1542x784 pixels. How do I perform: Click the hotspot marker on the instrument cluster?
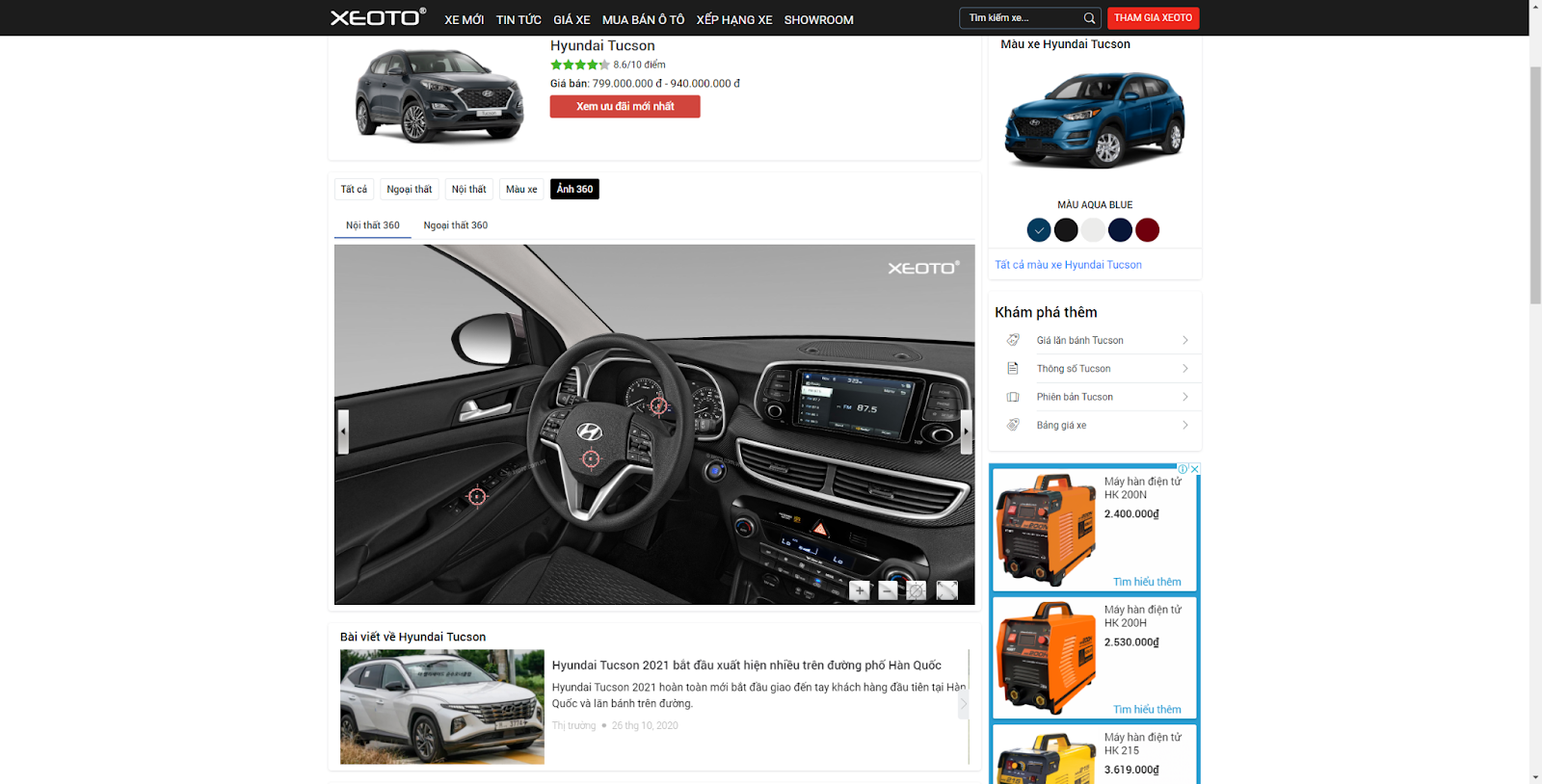(658, 406)
